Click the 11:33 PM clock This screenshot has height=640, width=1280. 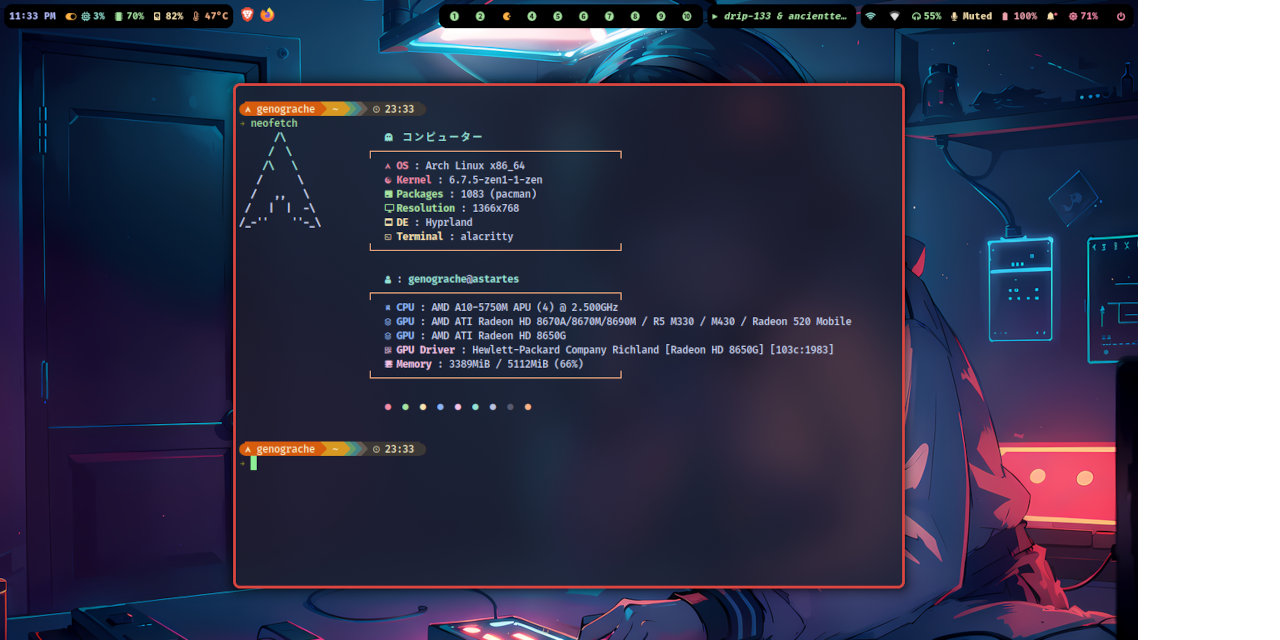(x=32, y=16)
